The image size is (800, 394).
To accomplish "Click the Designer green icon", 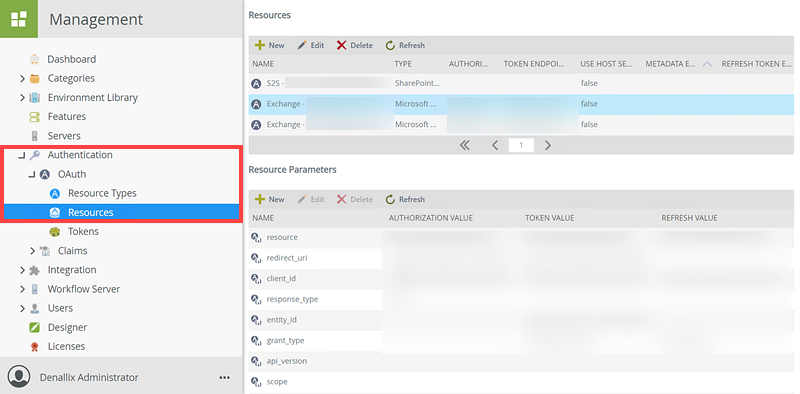I will tap(35, 328).
